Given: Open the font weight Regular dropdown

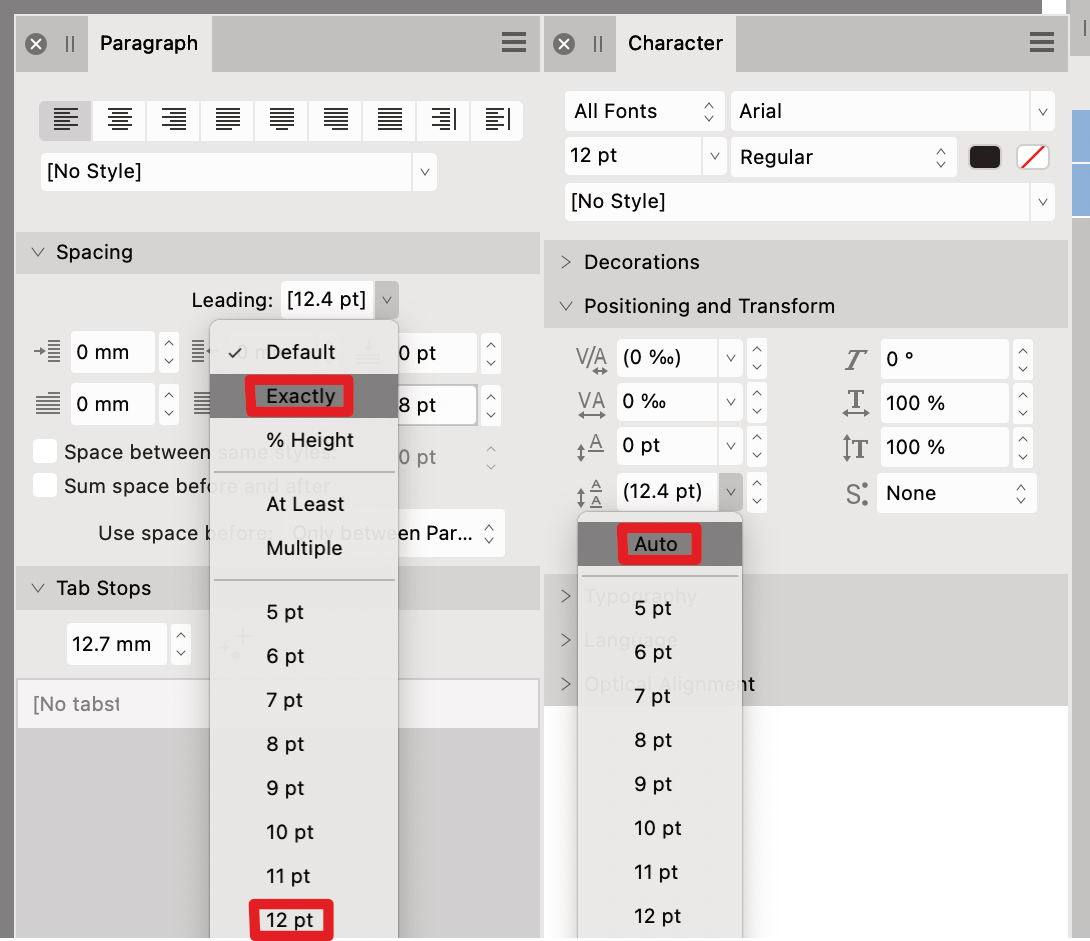Looking at the screenshot, I should (x=843, y=156).
